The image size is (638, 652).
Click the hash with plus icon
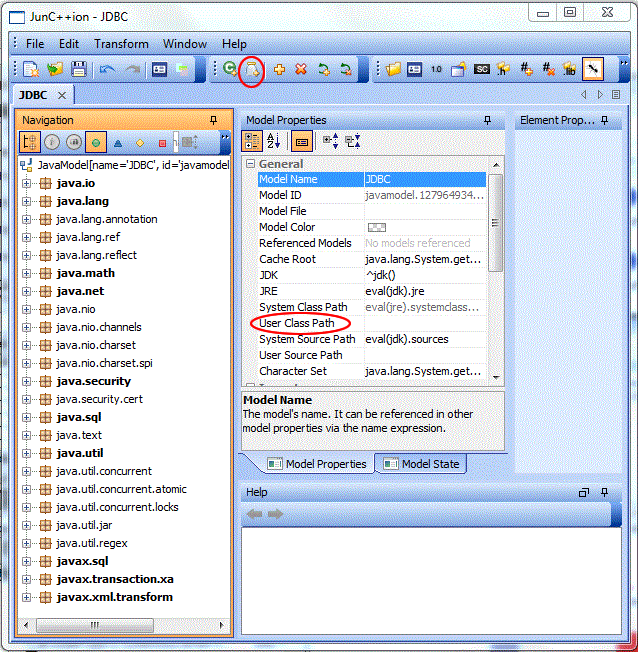[x=526, y=69]
